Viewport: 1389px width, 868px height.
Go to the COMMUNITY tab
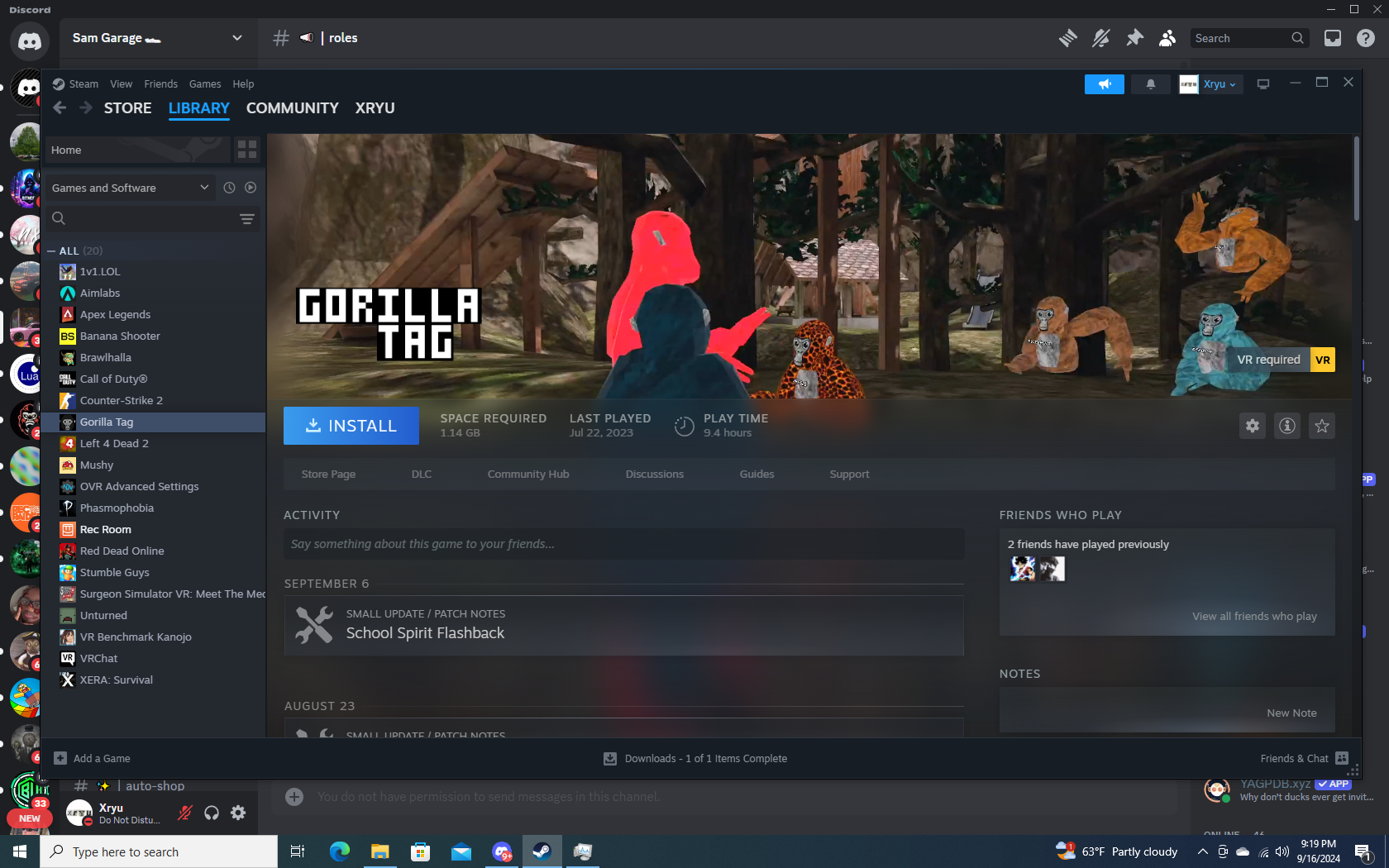(x=292, y=108)
